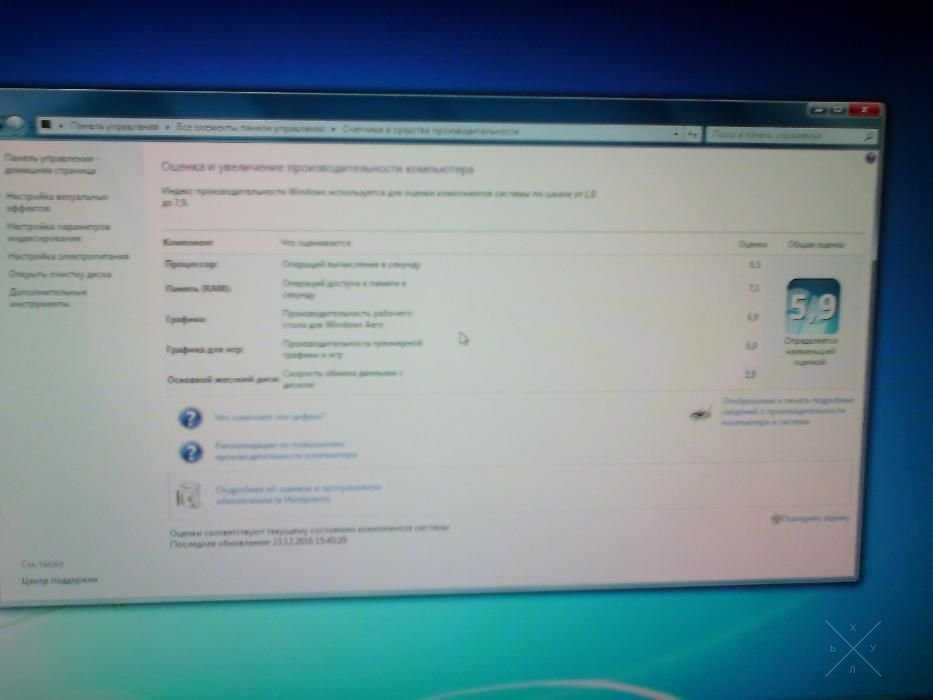Click the 'Общая оценка' column header
The height and width of the screenshot is (700, 933).
coord(816,245)
